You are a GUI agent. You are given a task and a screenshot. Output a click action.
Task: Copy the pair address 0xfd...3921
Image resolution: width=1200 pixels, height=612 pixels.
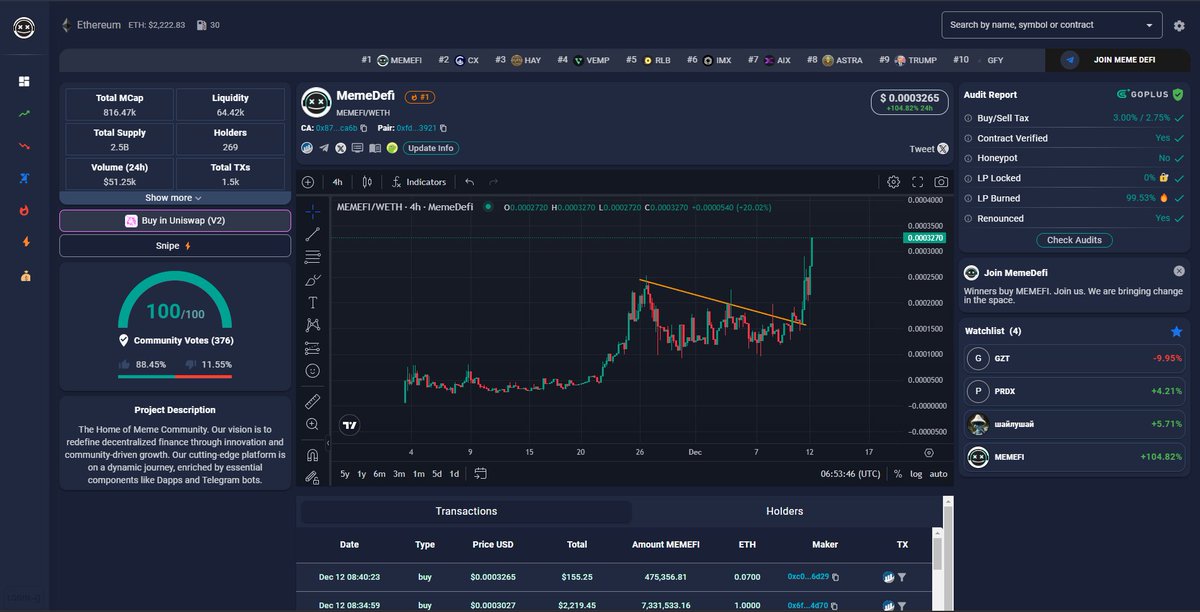[x=444, y=128]
